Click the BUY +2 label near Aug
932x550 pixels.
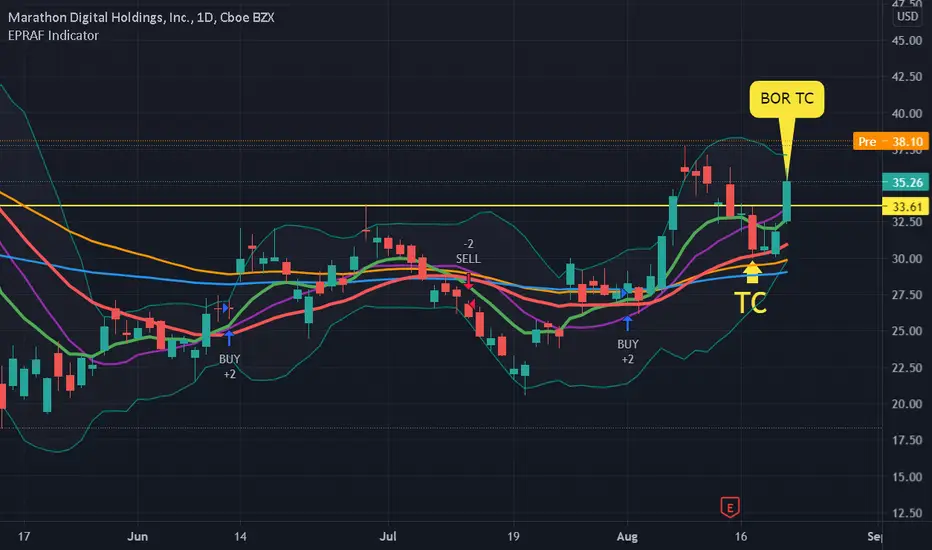[628, 351]
